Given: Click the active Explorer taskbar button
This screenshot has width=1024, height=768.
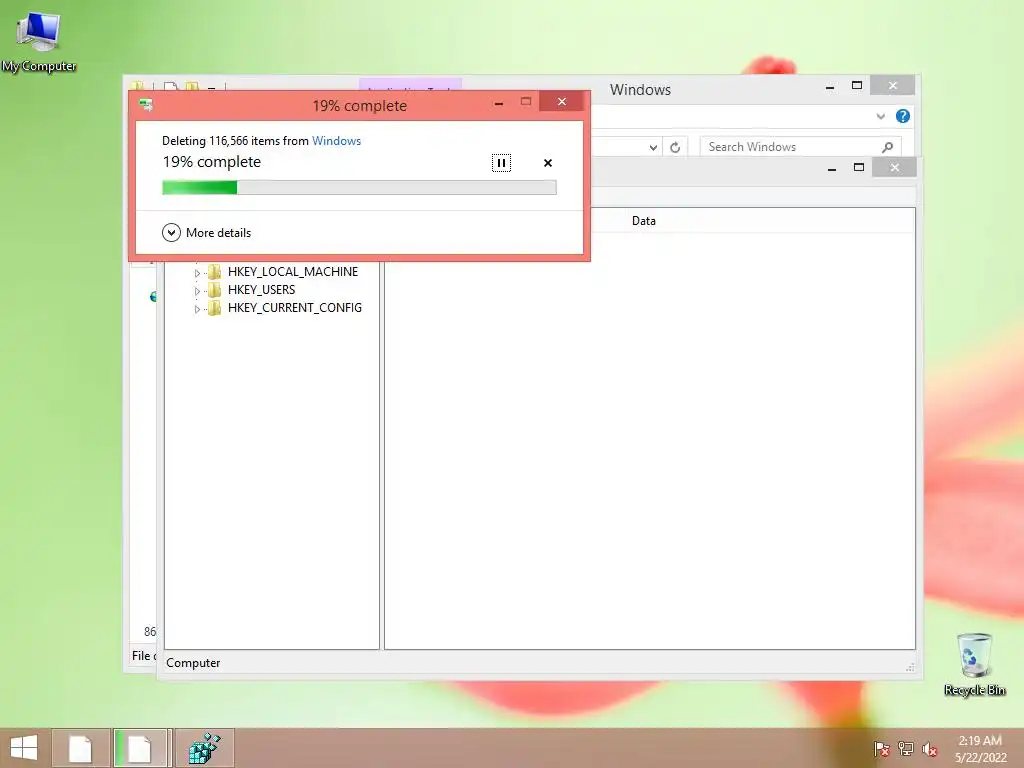Looking at the screenshot, I should point(140,748).
